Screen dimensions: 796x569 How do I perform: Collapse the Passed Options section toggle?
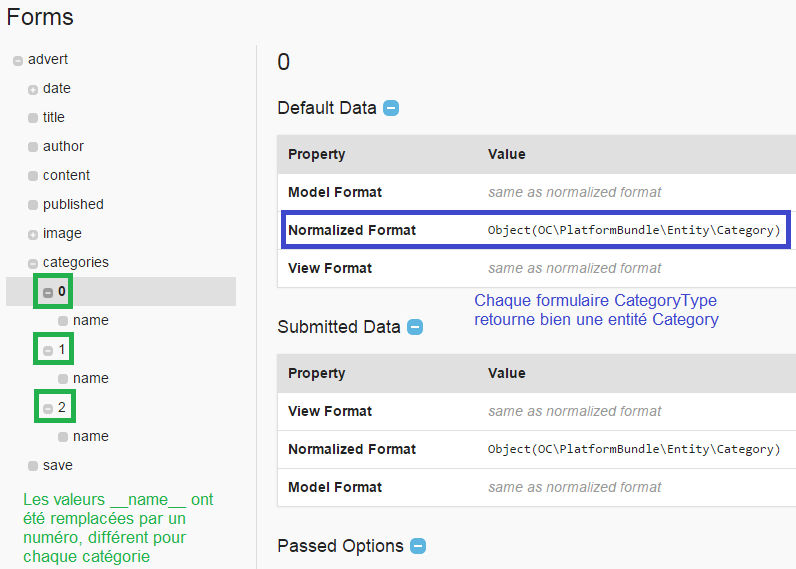[418, 546]
